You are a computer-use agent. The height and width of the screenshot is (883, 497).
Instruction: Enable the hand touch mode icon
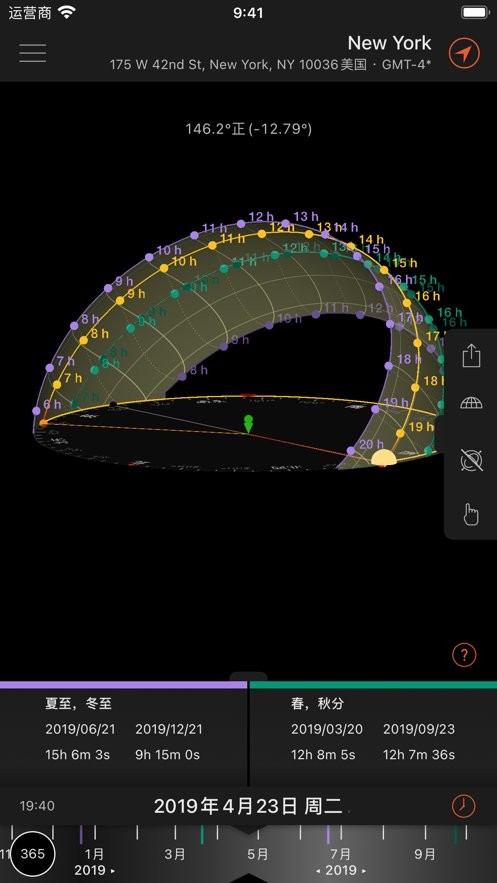coord(471,515)
